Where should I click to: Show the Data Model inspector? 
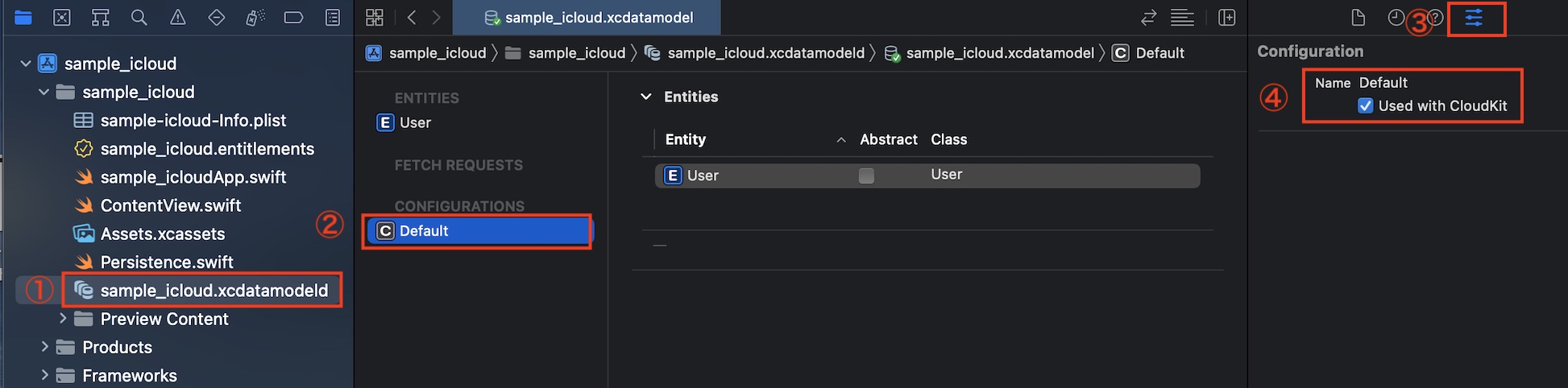coord(1474,18)
